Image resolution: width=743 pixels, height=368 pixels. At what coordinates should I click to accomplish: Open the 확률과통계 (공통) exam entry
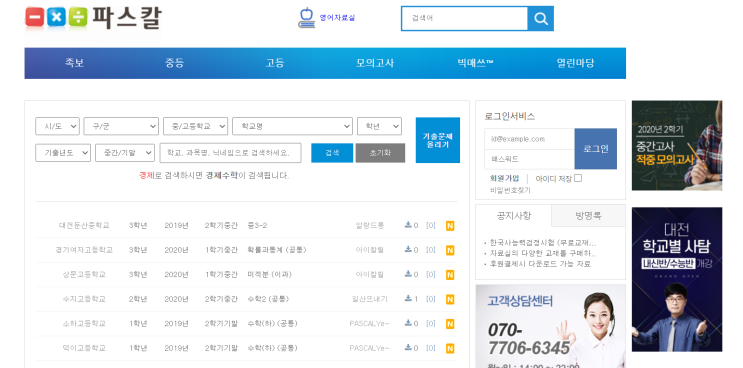277,250
